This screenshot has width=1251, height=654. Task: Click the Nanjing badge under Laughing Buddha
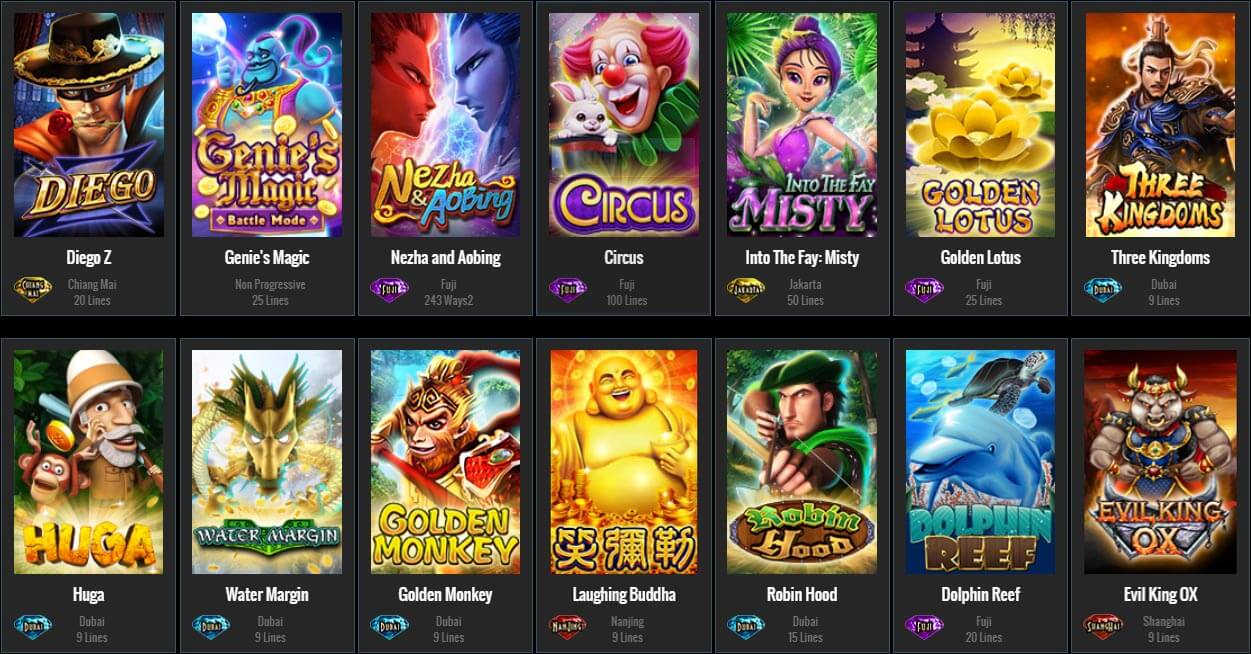click(569, 628)
